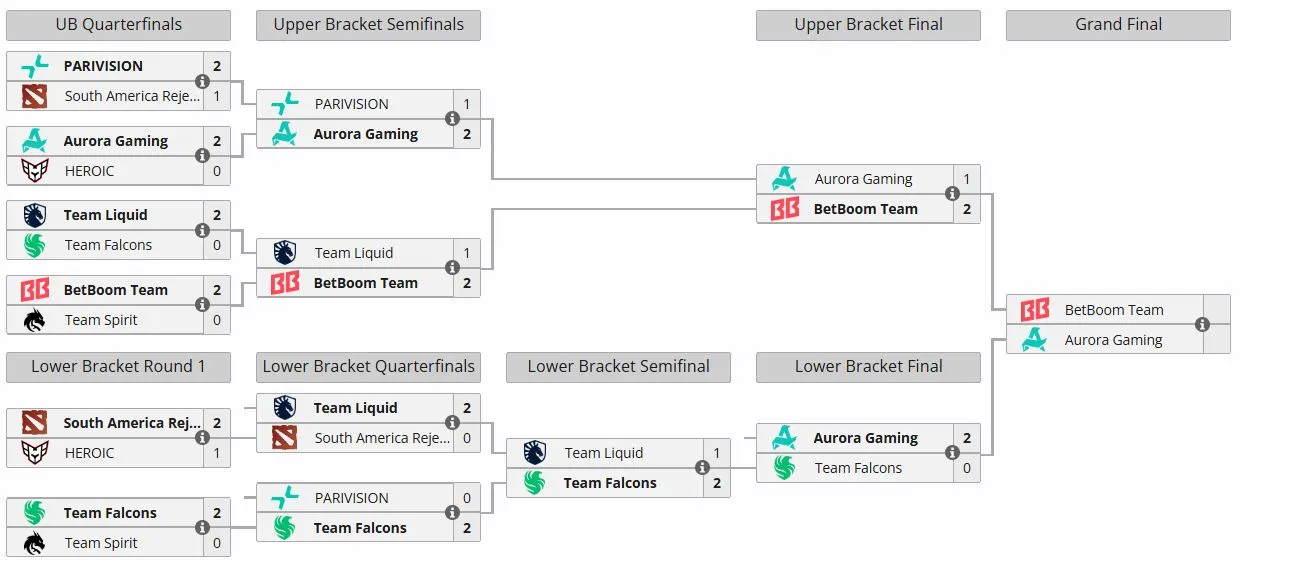Image resolution: width=1315 pixels, height=569 pixels.
Task: Open info icon of Lower Bracket Final match
Action: click(x=953, y=453)
